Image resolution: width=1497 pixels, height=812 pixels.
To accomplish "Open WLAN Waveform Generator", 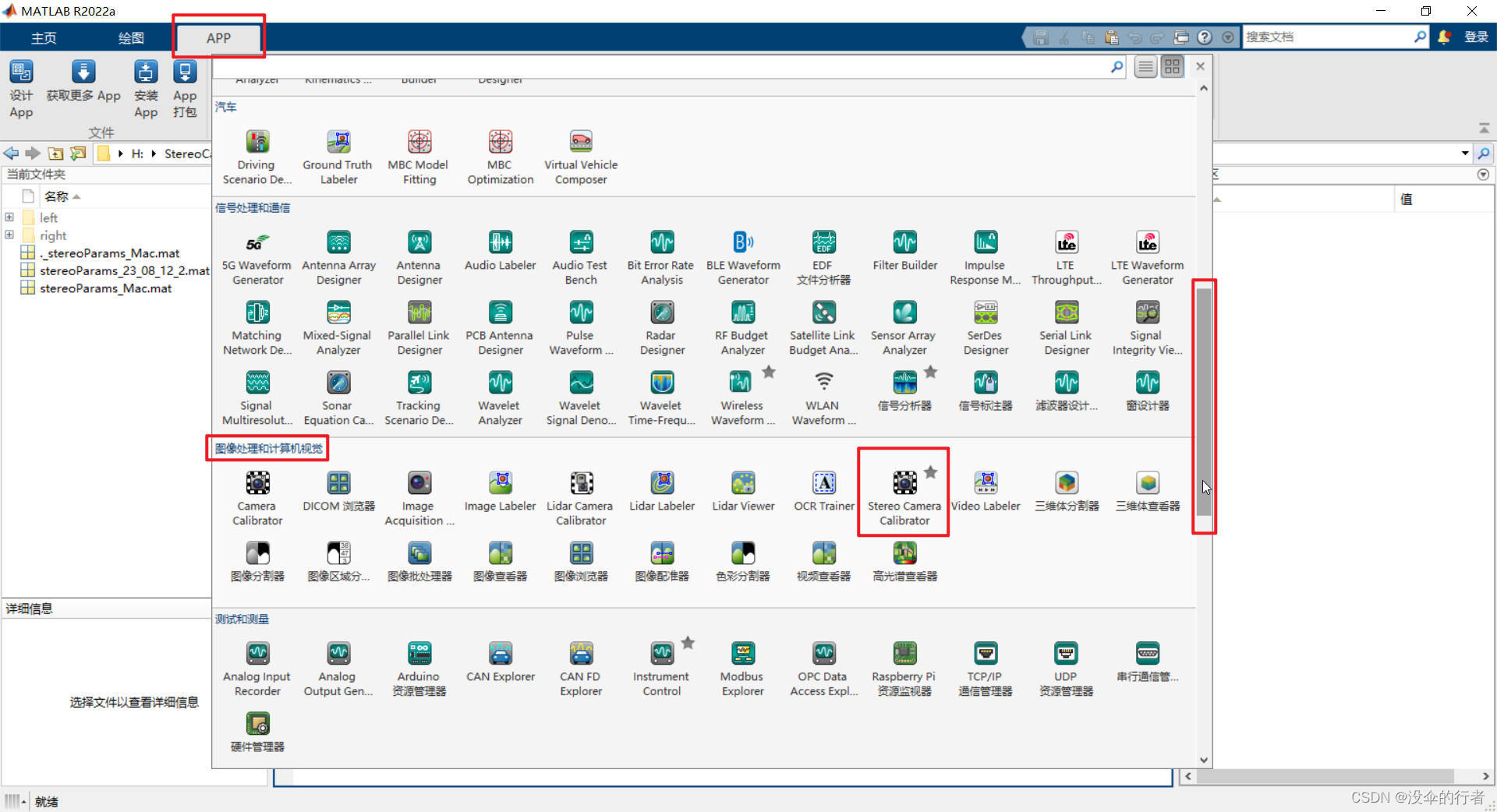I will [823, 398].
